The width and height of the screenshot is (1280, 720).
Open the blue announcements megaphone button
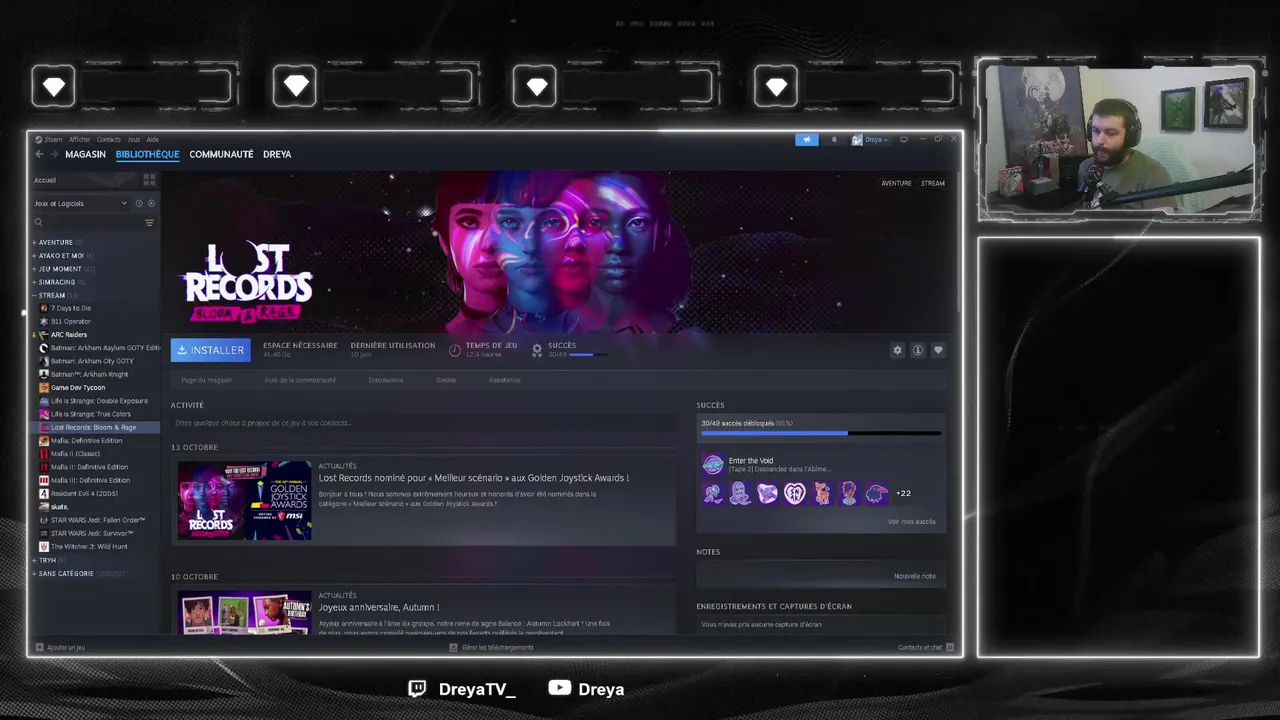pos(807,140)
